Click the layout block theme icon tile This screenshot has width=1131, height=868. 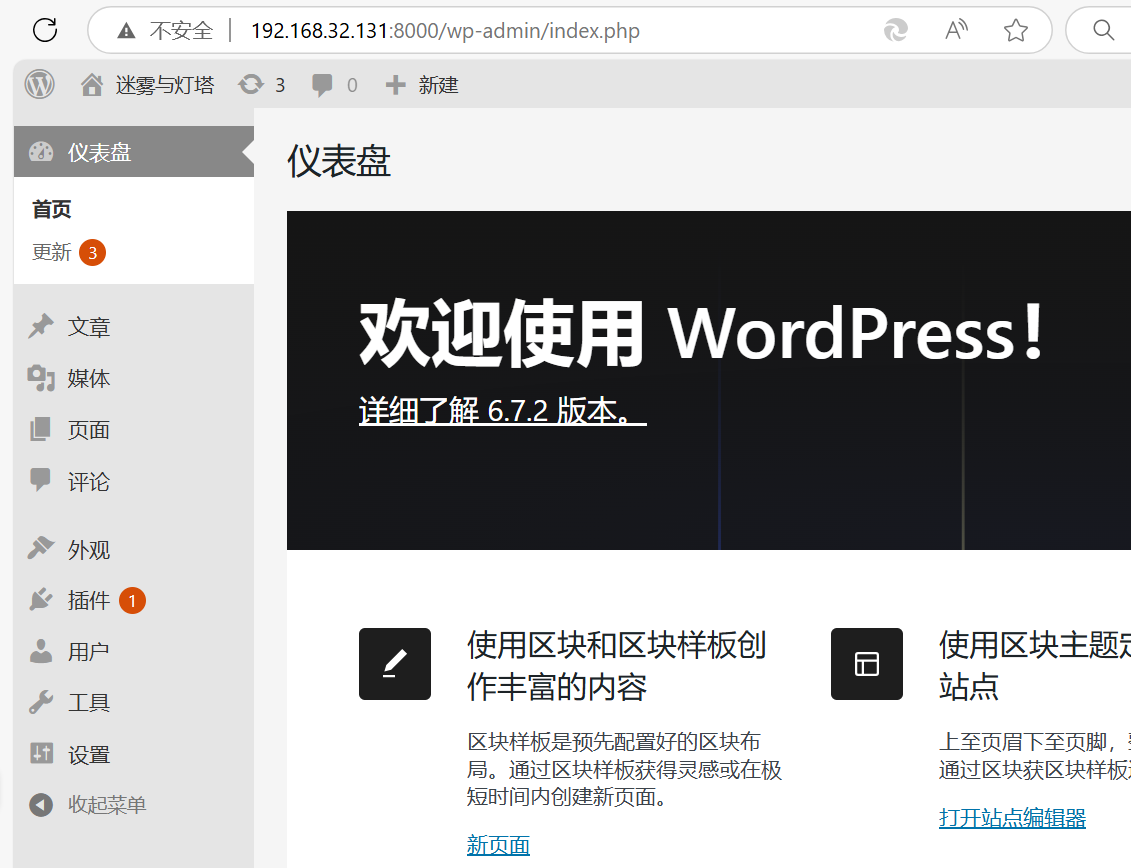pyautogui.click(x=866, y=664)
